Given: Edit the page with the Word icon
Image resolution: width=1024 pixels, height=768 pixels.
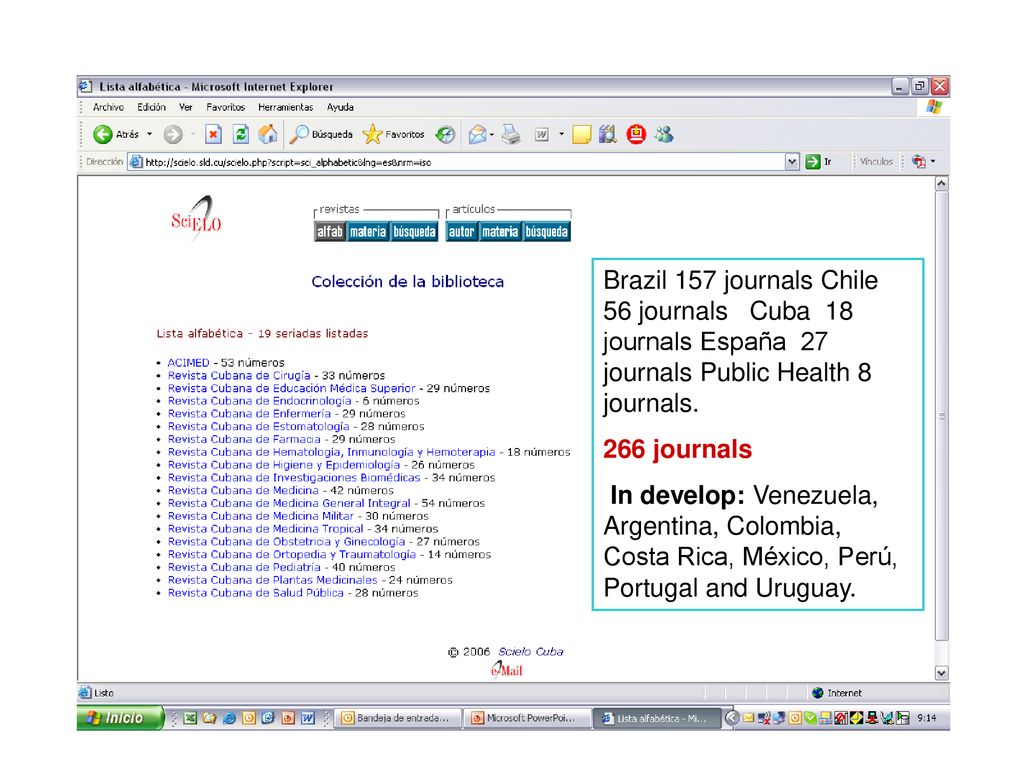Looking at the screenshot, I should click(x=541, y=135).
